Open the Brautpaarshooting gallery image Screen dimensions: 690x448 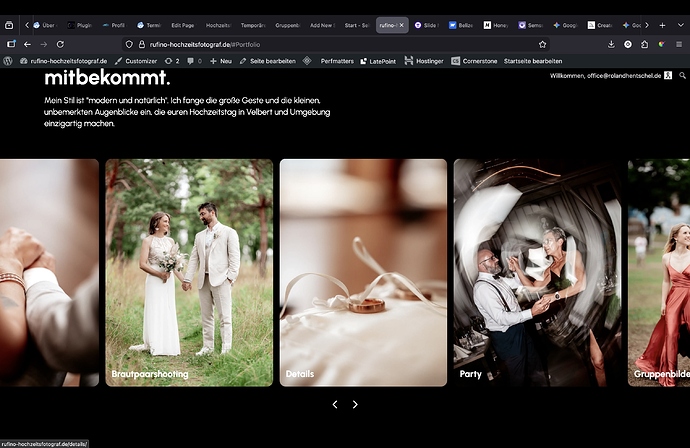coord(189,272)
